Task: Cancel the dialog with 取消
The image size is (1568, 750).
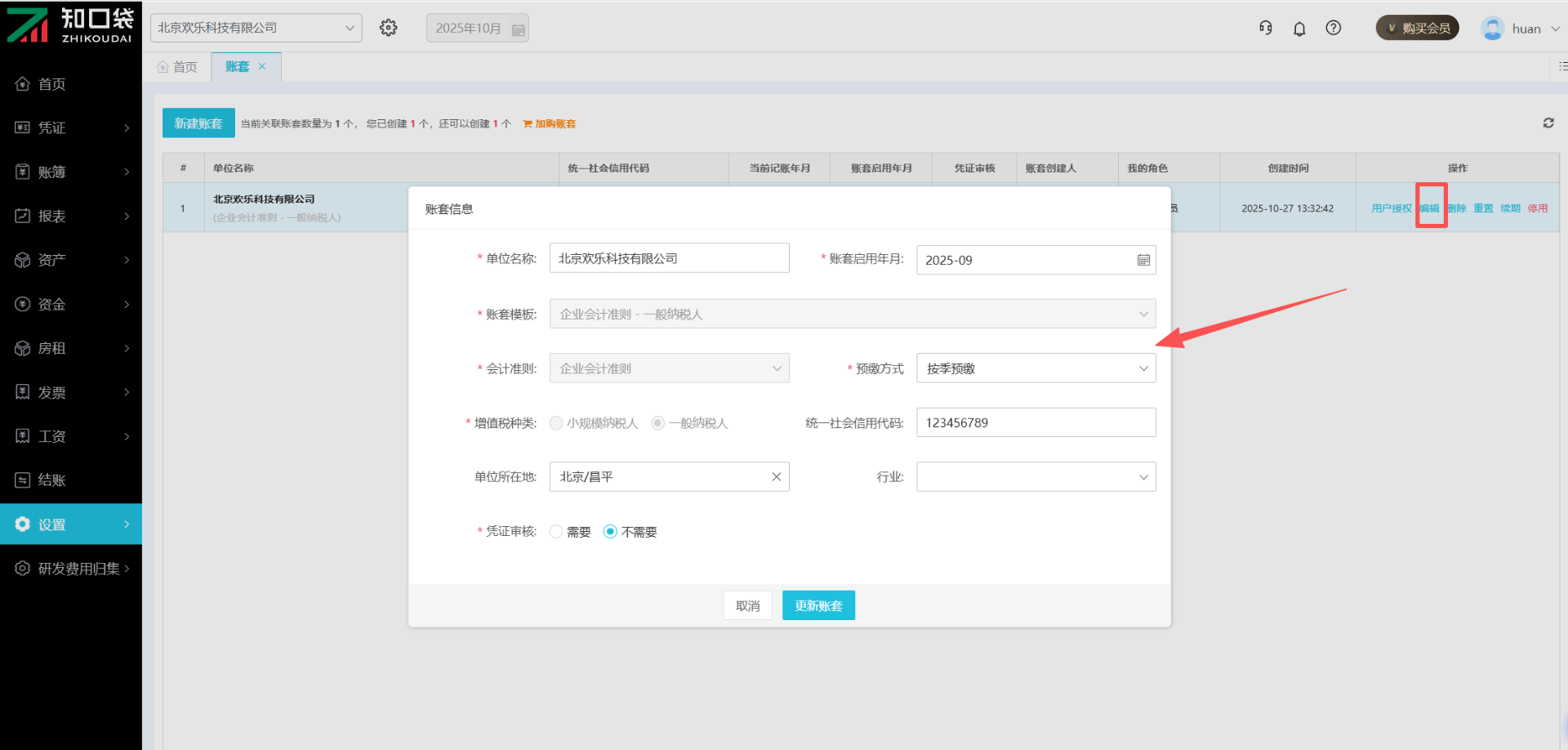Action: click(747, 605)
